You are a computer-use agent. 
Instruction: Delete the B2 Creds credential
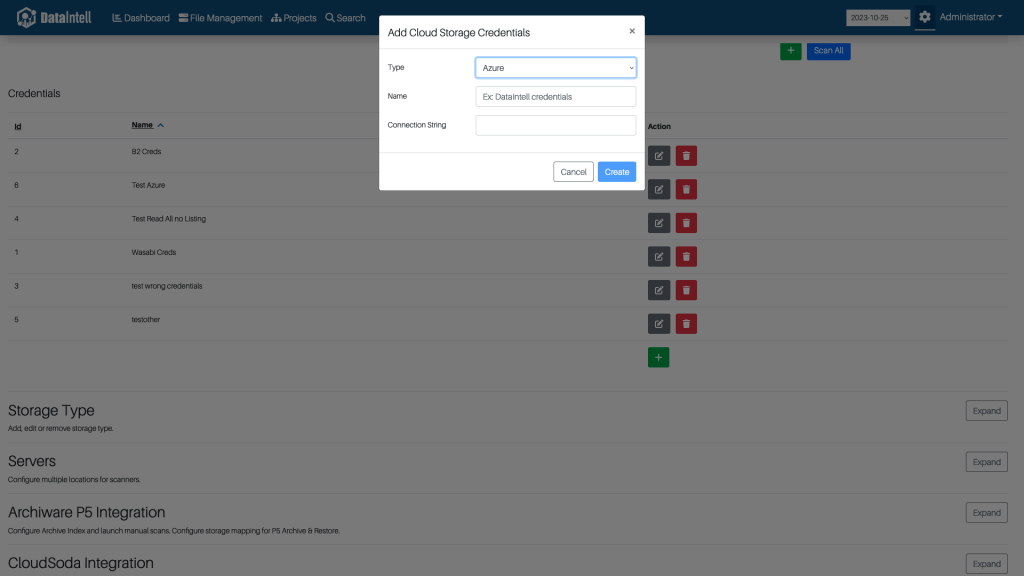click(x=686, y=156)
